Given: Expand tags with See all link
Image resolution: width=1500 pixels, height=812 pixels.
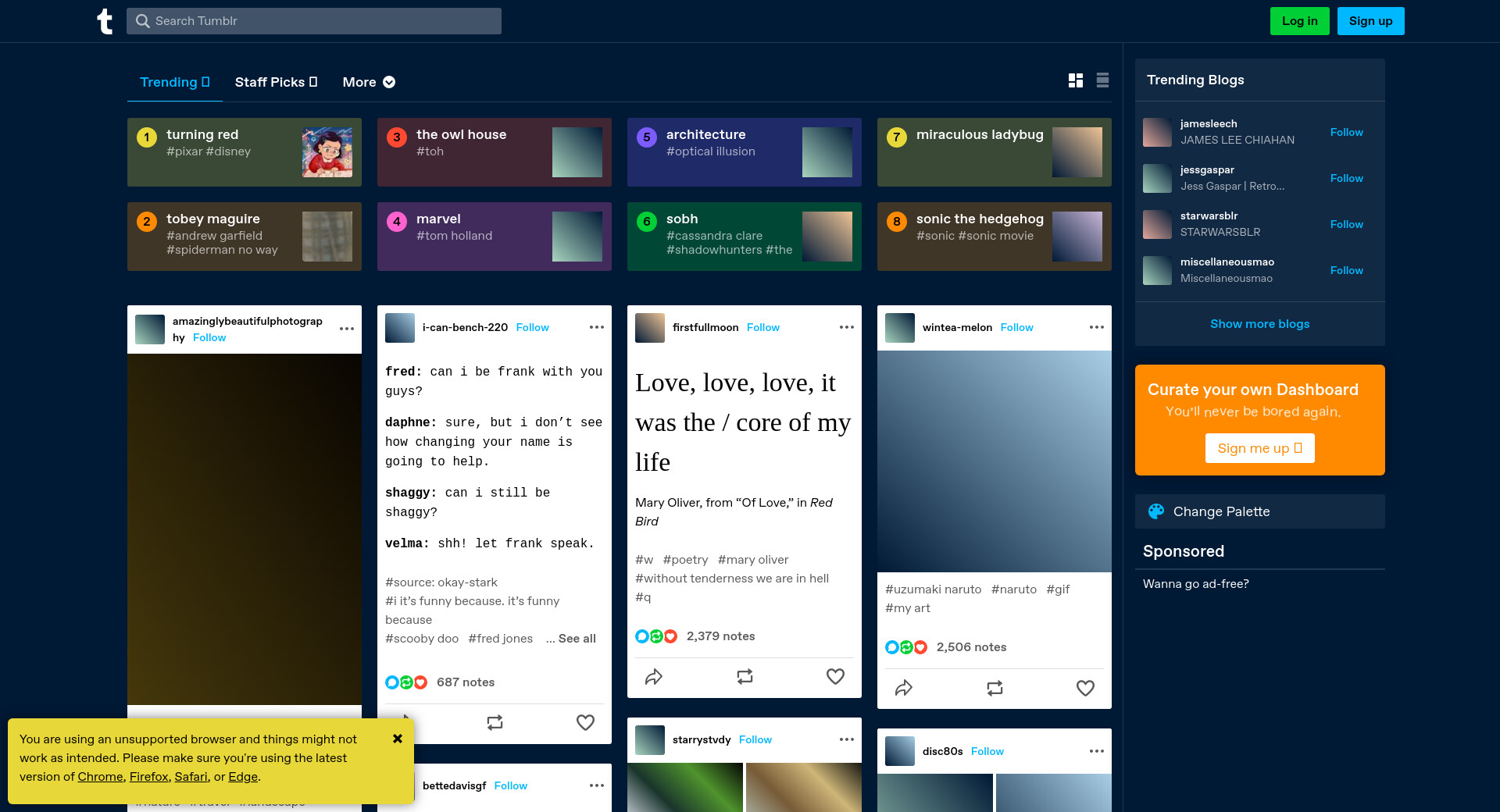Looking at the screenshot, I should coord(577,639).
